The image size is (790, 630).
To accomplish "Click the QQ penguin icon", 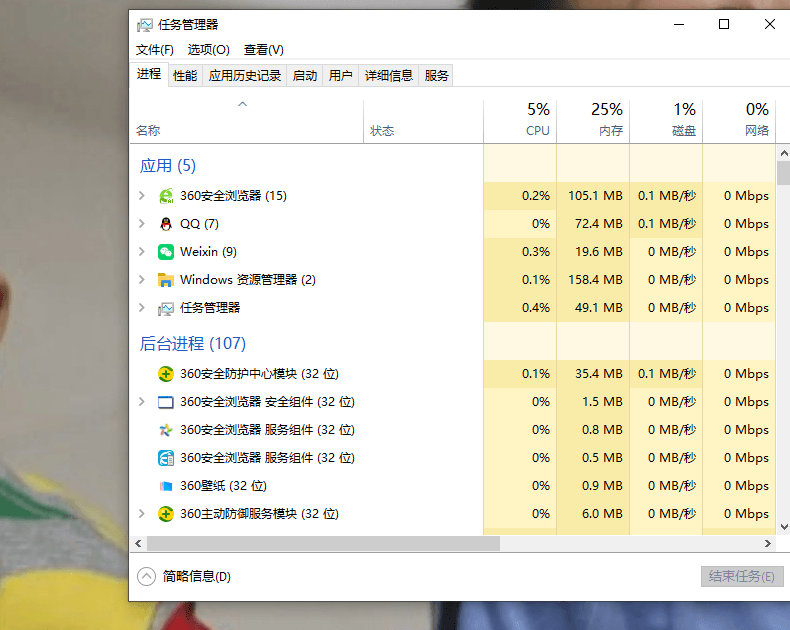I will click(166, 224).
